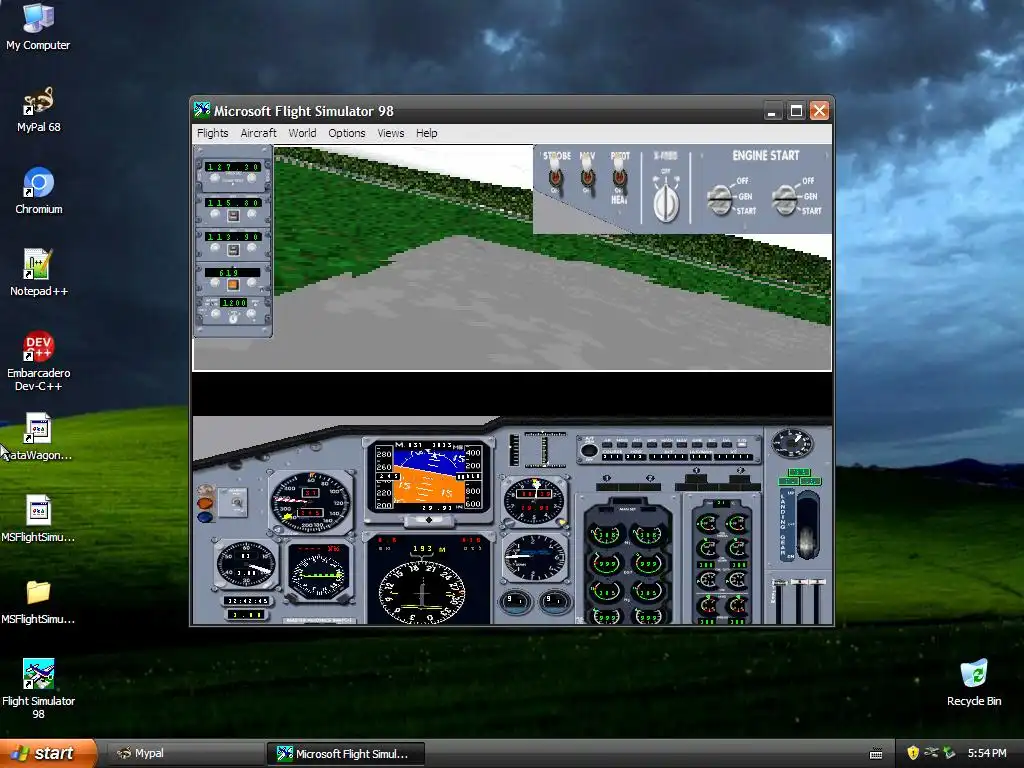Open My Computer desktop icon

pyautogui.click(x=38, y=26)
